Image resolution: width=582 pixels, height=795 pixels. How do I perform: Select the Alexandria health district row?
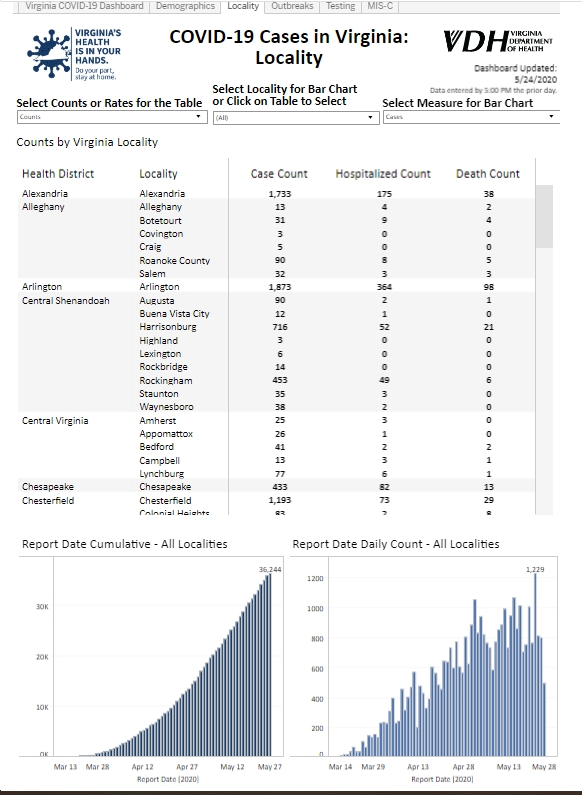(x=276, y=194)
